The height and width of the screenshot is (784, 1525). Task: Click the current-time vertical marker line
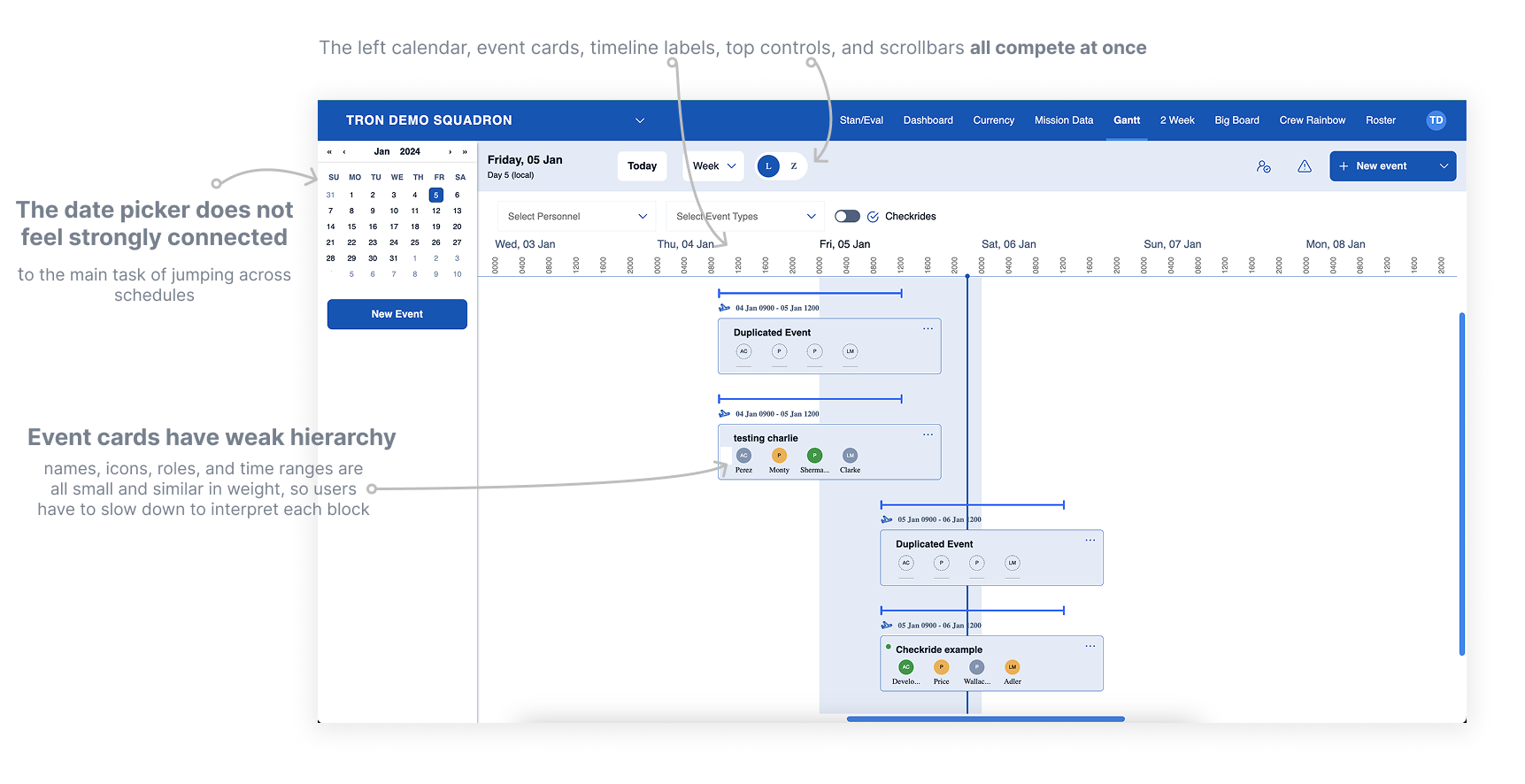967,496
